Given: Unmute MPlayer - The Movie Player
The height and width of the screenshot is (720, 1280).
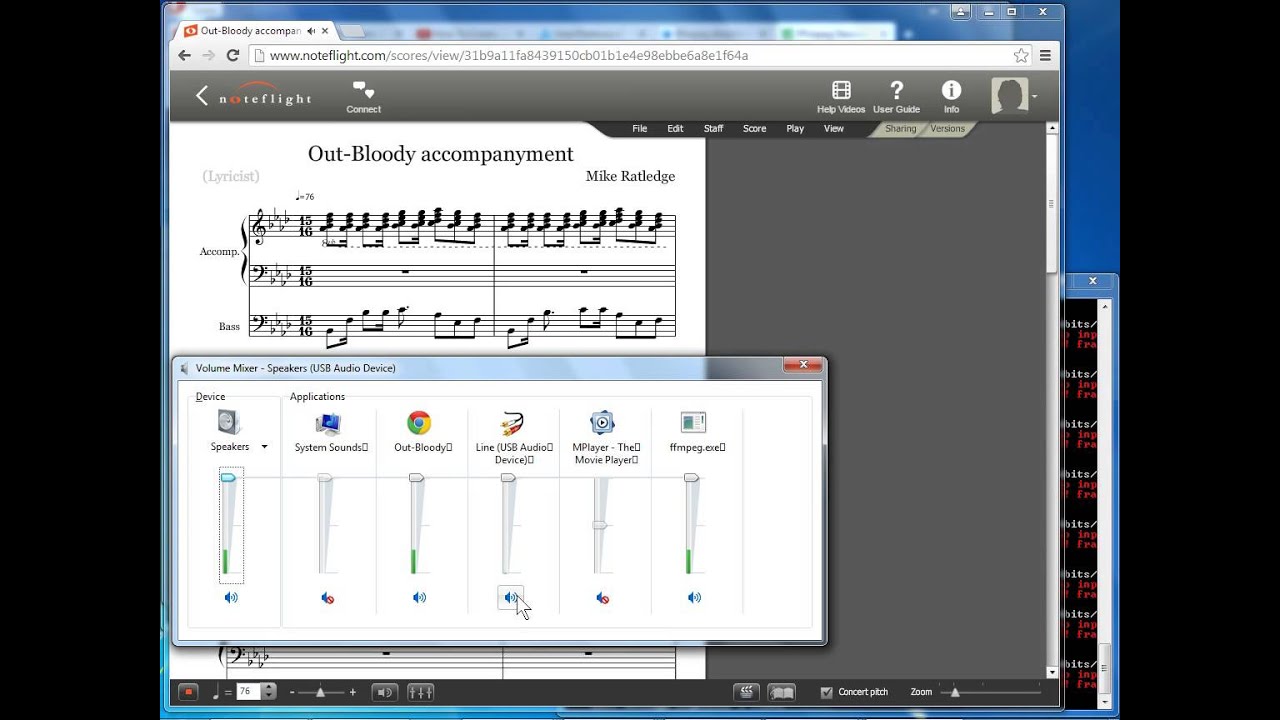Looking at the screenshot, I should [x=602, y=598].
